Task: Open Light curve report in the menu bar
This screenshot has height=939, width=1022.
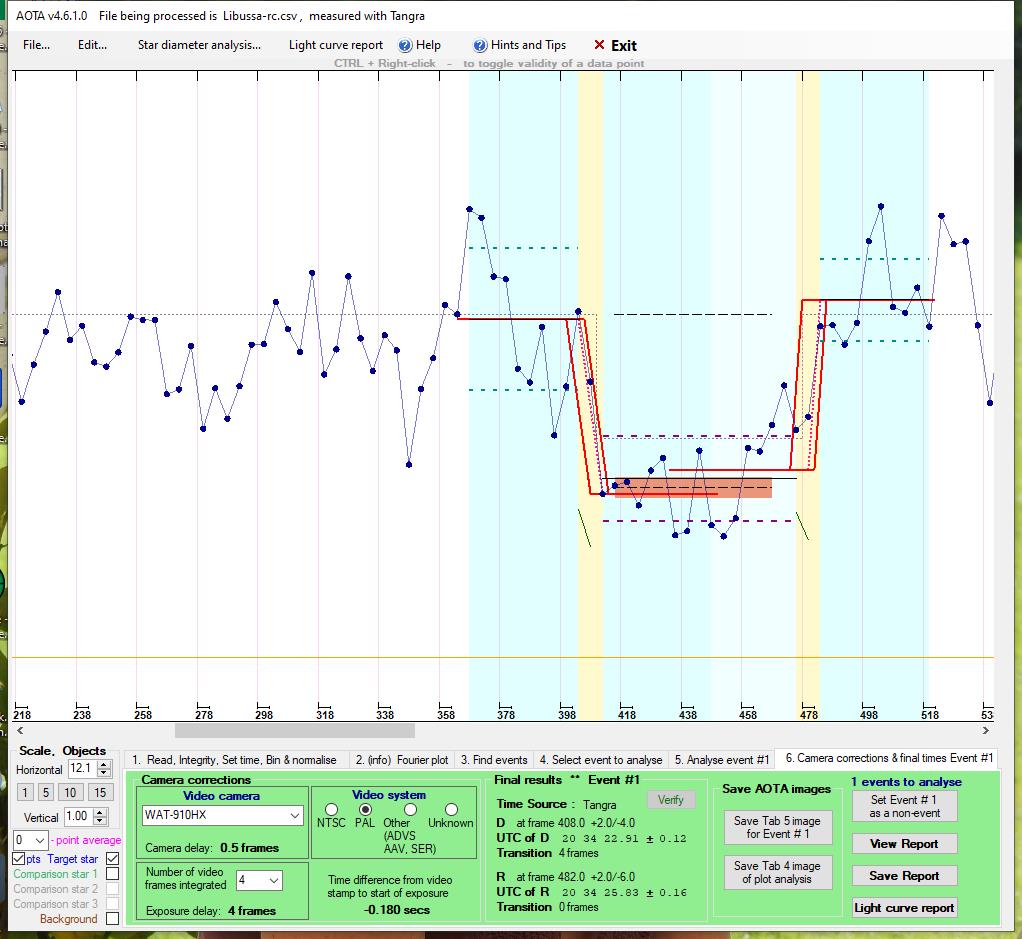Action: (x=336, y=45)
